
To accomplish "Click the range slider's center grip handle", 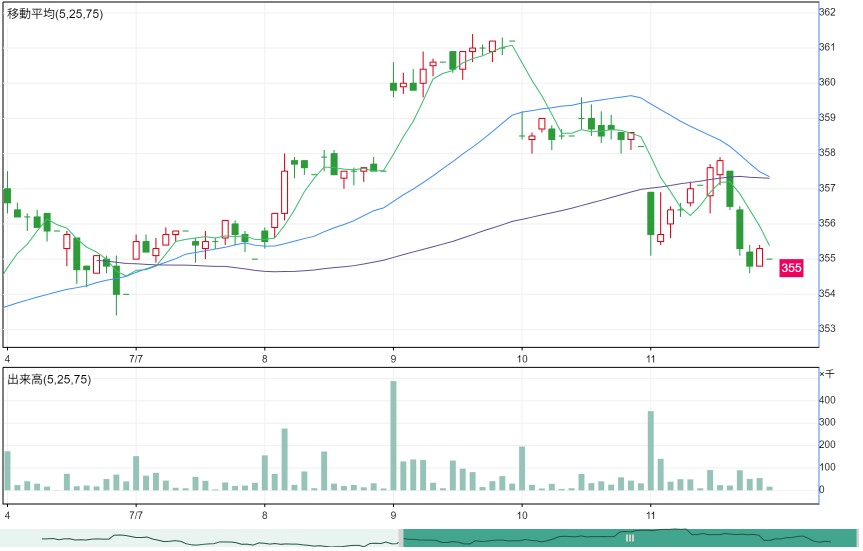I will click(x=630, y=538).
